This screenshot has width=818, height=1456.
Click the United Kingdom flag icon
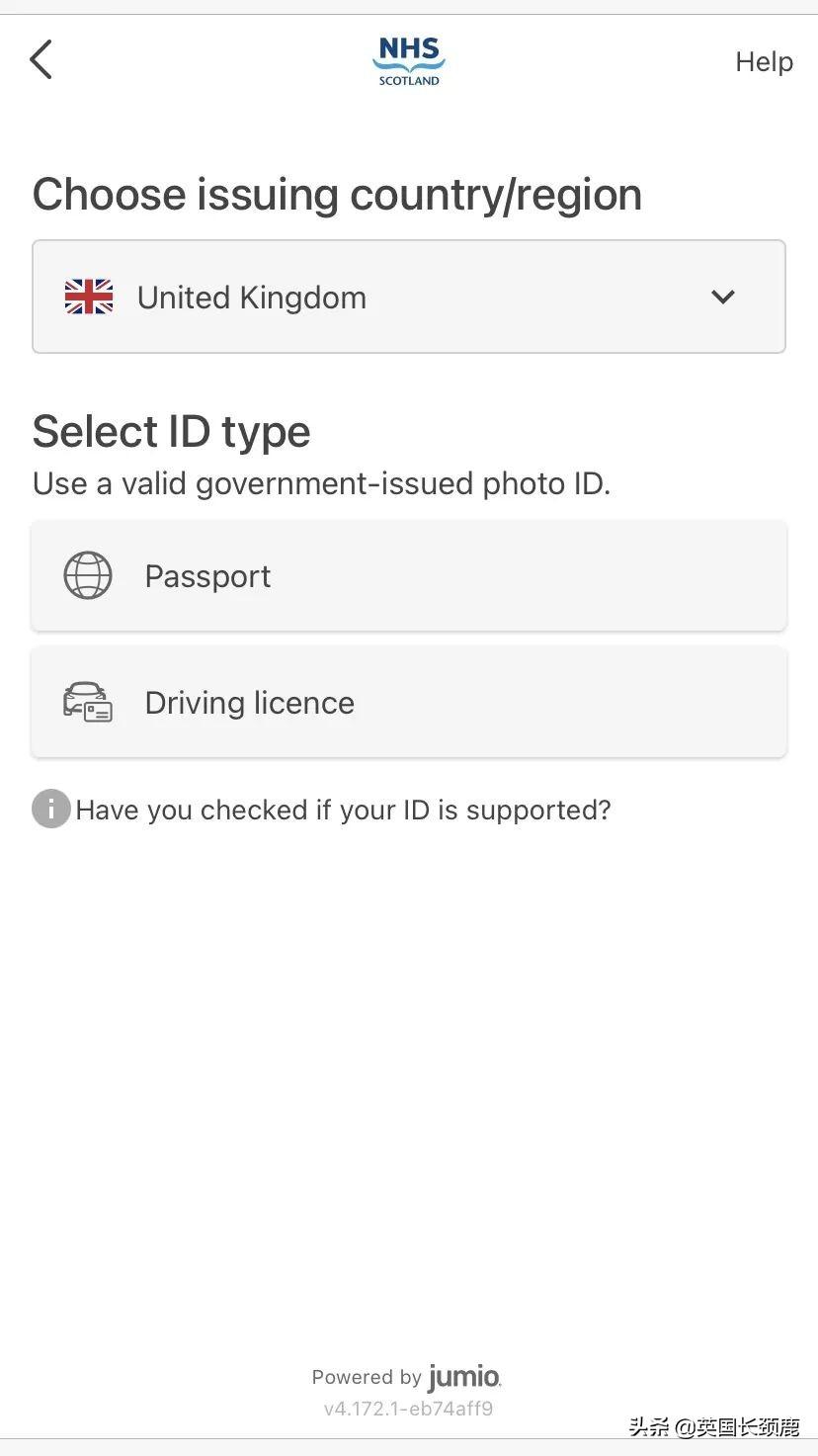[89, 297]
